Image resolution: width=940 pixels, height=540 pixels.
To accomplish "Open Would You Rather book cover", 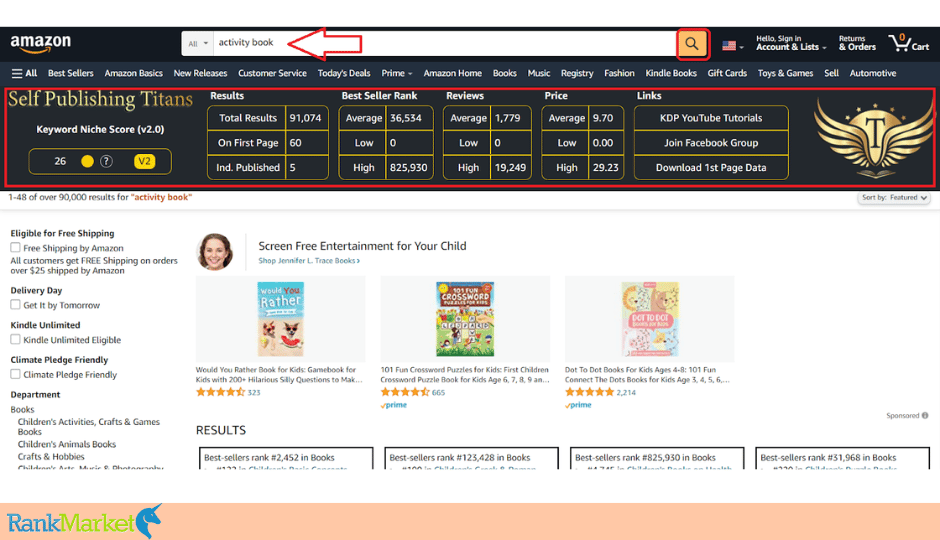I will click(281, 319).
